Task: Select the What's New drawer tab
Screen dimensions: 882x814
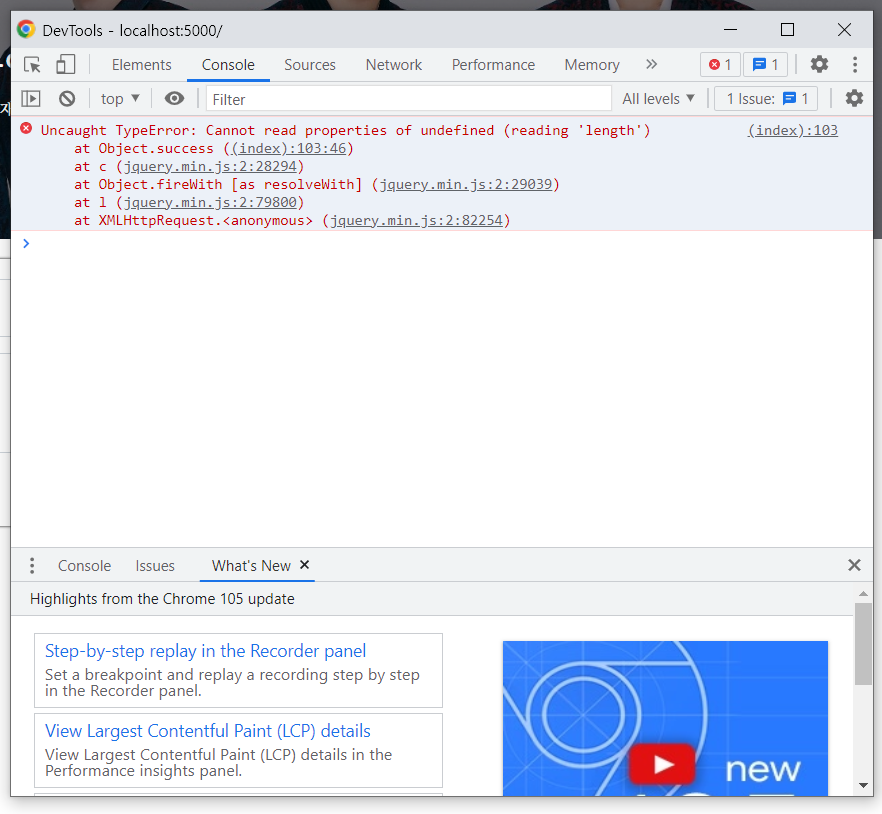Action: click(x=251, y=565)
